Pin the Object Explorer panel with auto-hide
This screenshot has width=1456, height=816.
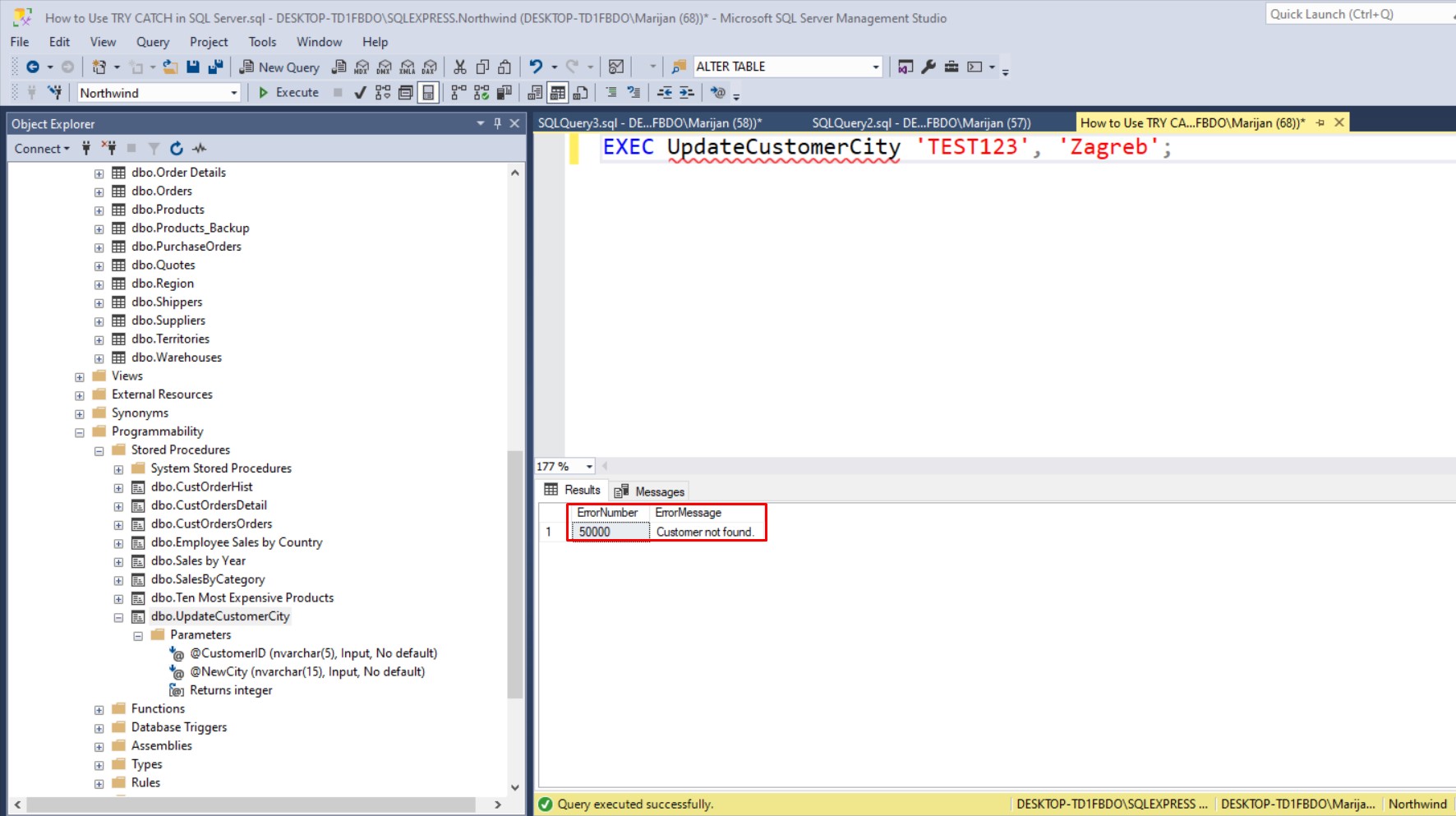(x=497, y=123)
